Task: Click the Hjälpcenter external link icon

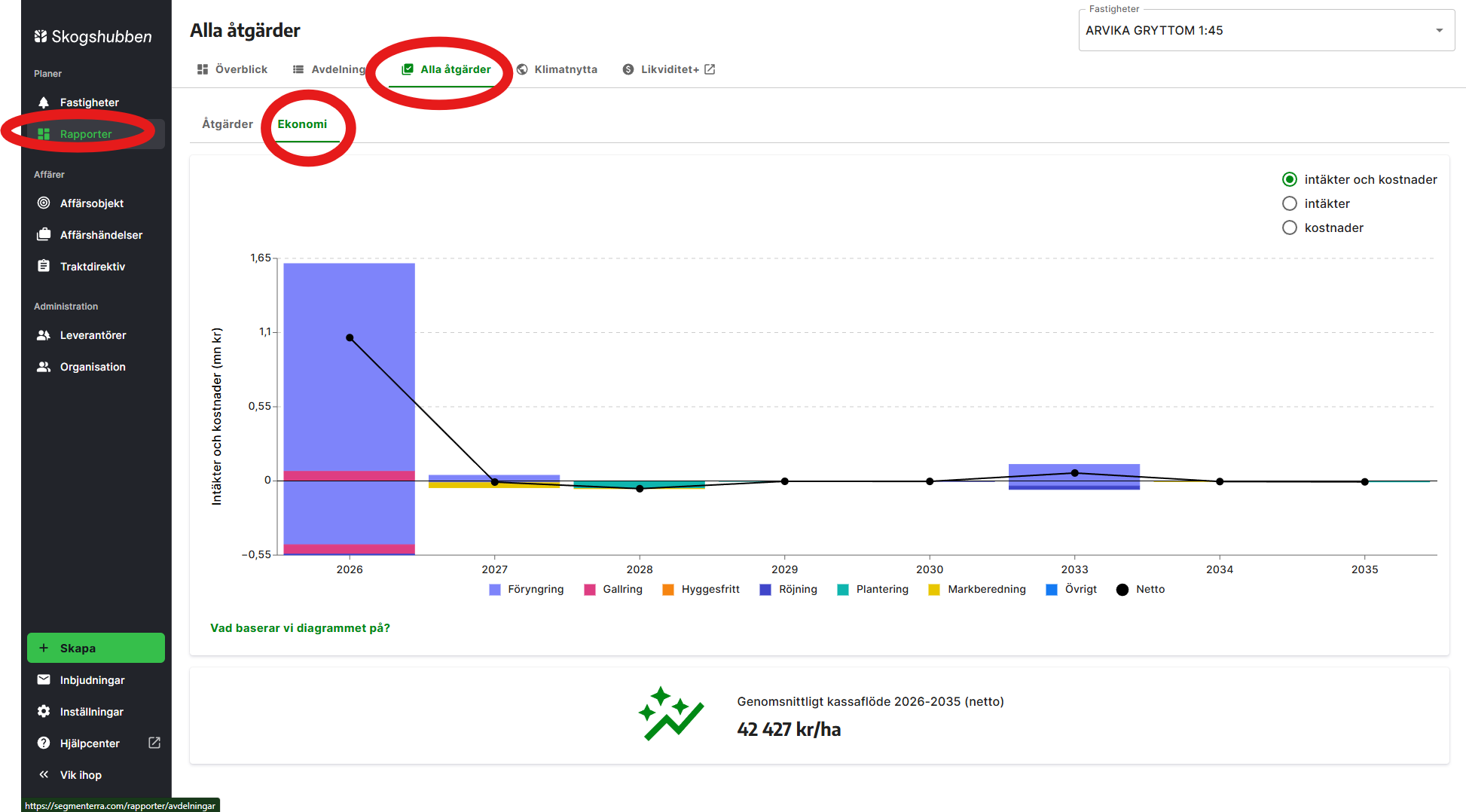Action: [x=154, y=743]
